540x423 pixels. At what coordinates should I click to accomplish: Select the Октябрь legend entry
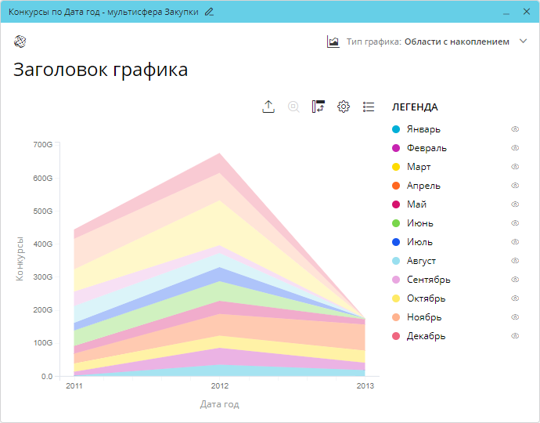coord(426,298)
